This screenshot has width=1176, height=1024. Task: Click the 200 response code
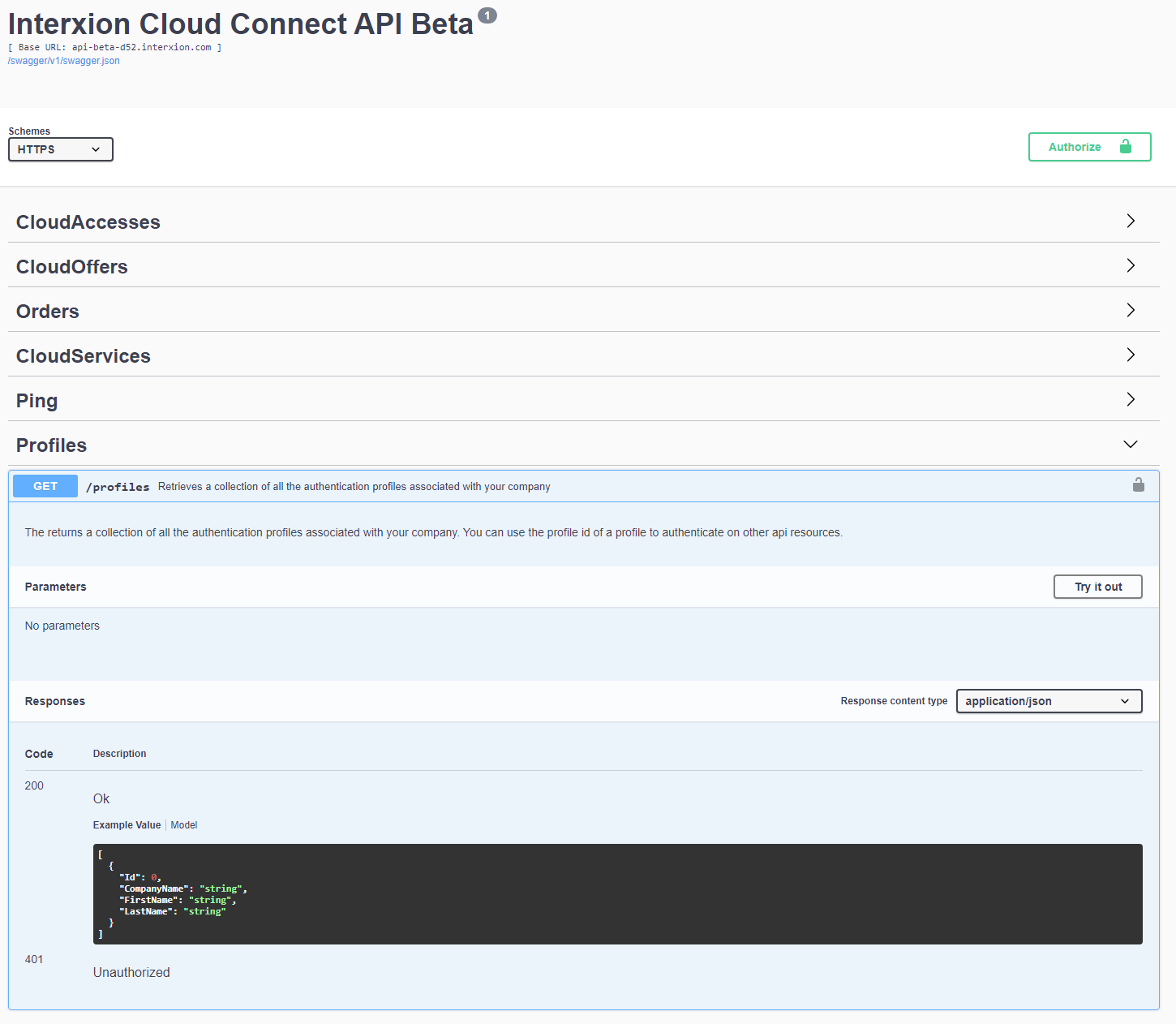(34, 785)
